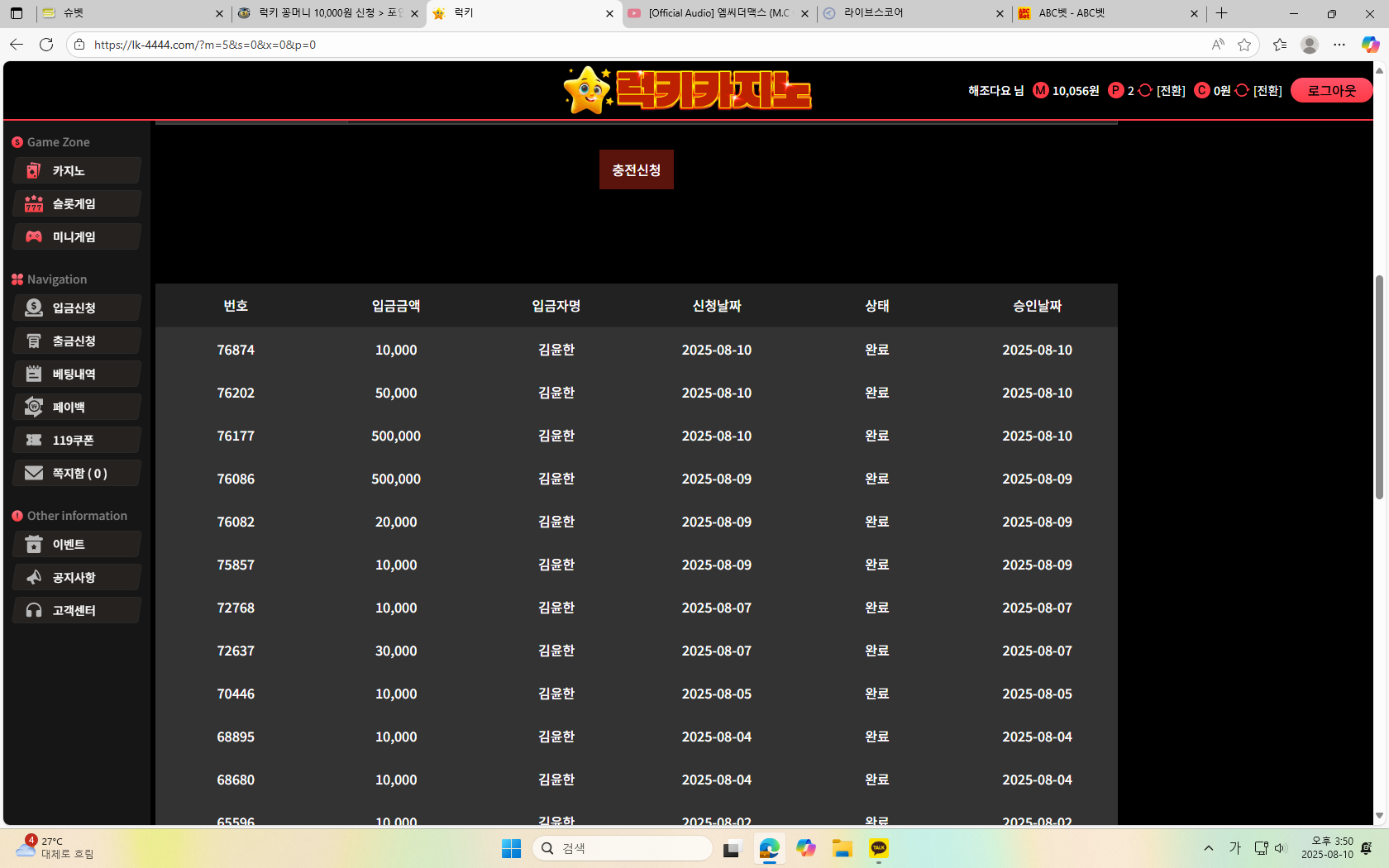Open customer center headset icon
1389x868 pixels.
click(x=34, y=611)
